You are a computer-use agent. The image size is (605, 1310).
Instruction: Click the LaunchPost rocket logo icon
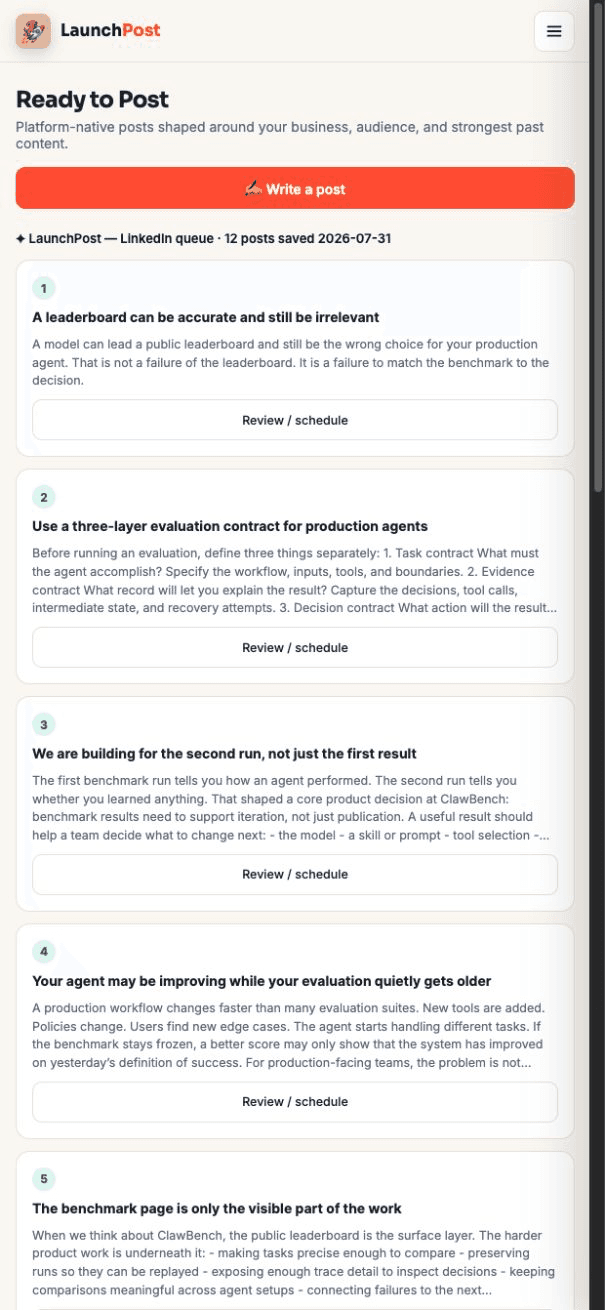pos(33,31)
